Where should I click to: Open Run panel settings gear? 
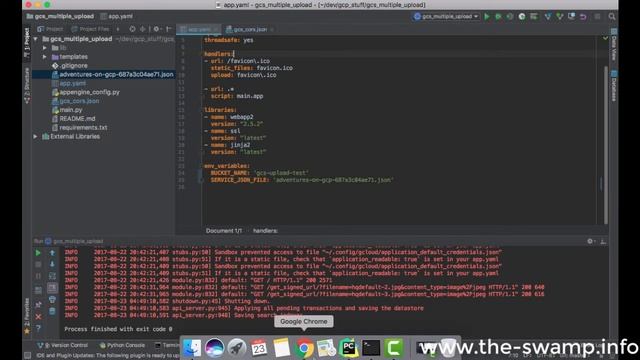(x=591, y=241)
